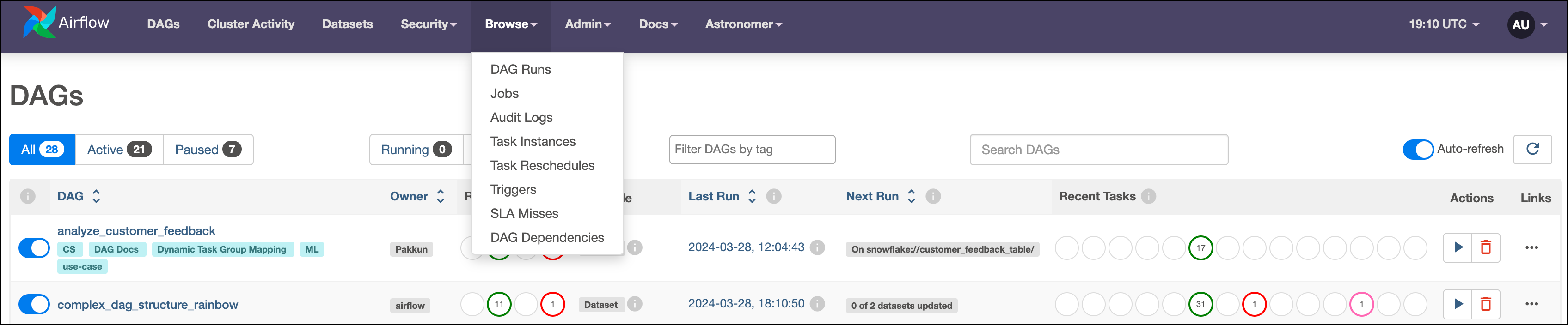This screenshot has height=325, width=1568.
Task: Select Audit Logs from the Browse menu
Action: [521, 117]
